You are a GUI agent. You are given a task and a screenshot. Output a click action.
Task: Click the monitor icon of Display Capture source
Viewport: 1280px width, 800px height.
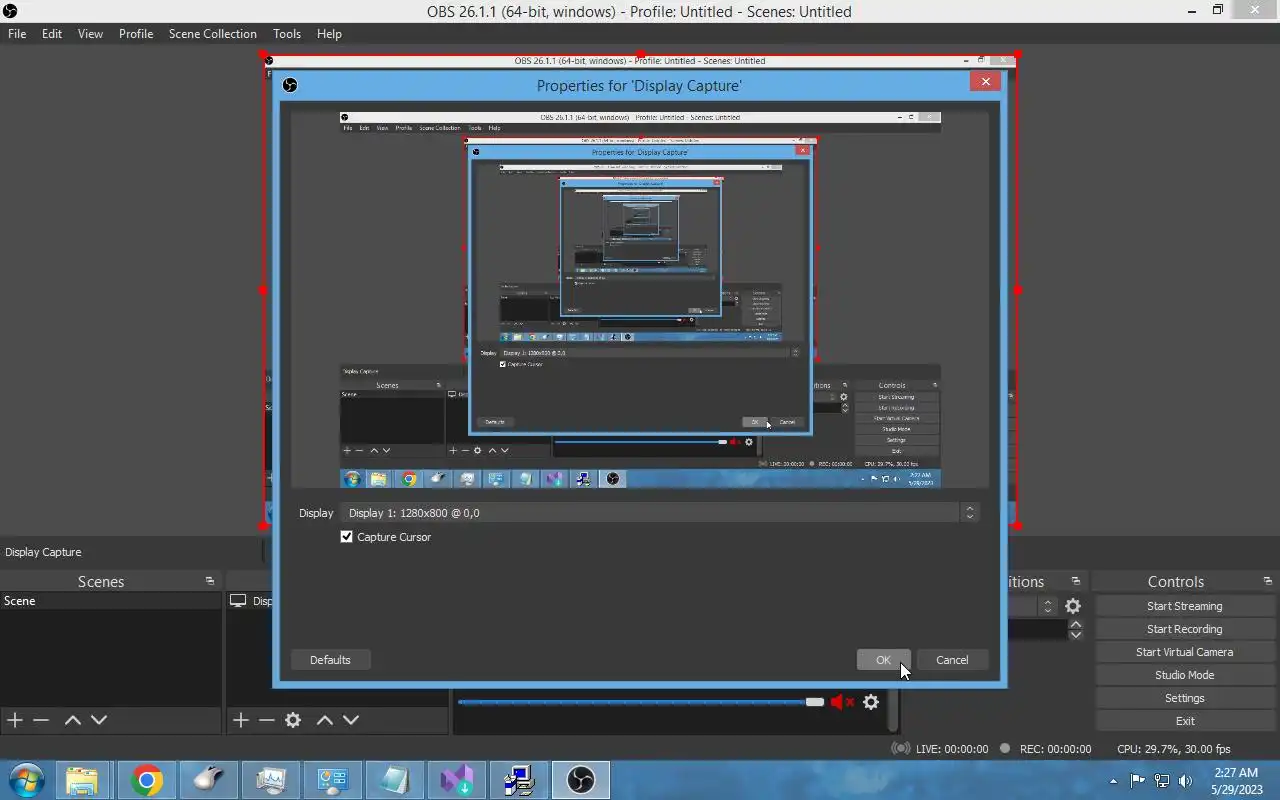pyautogui.click(x=238, y=601)
